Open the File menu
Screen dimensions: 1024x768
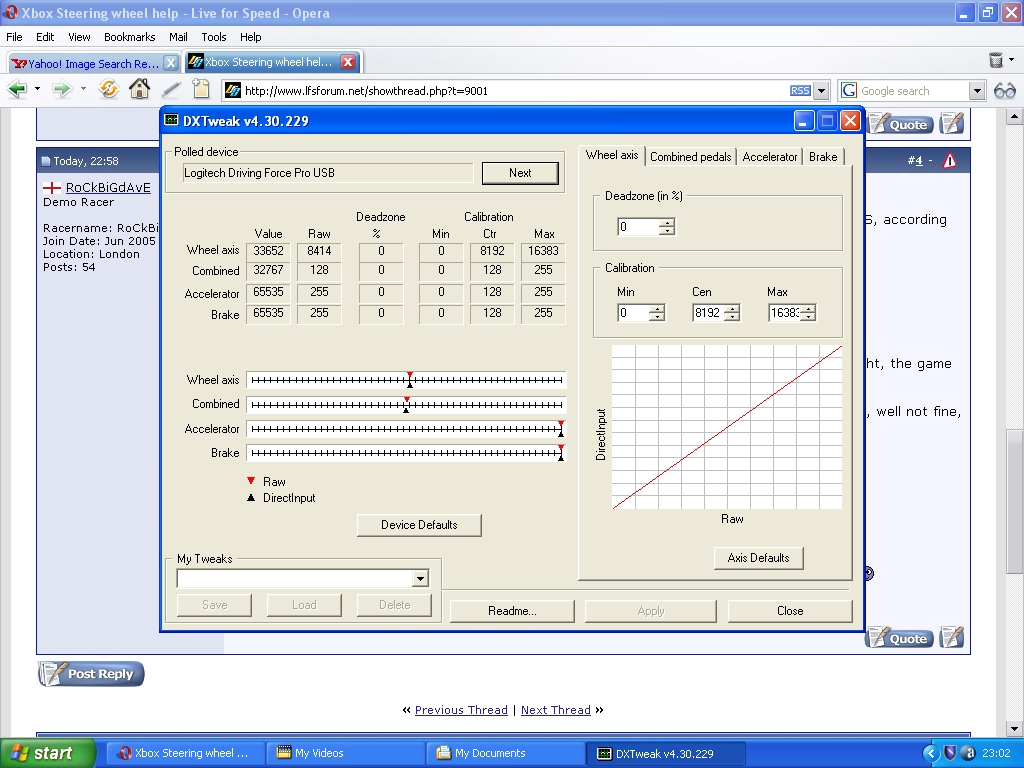point(14,37)
